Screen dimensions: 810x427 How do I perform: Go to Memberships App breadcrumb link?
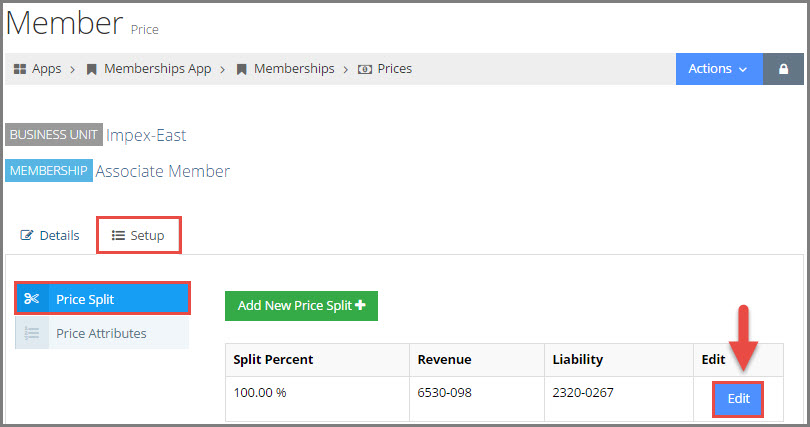pyautogui.click(x=158, y=69)
